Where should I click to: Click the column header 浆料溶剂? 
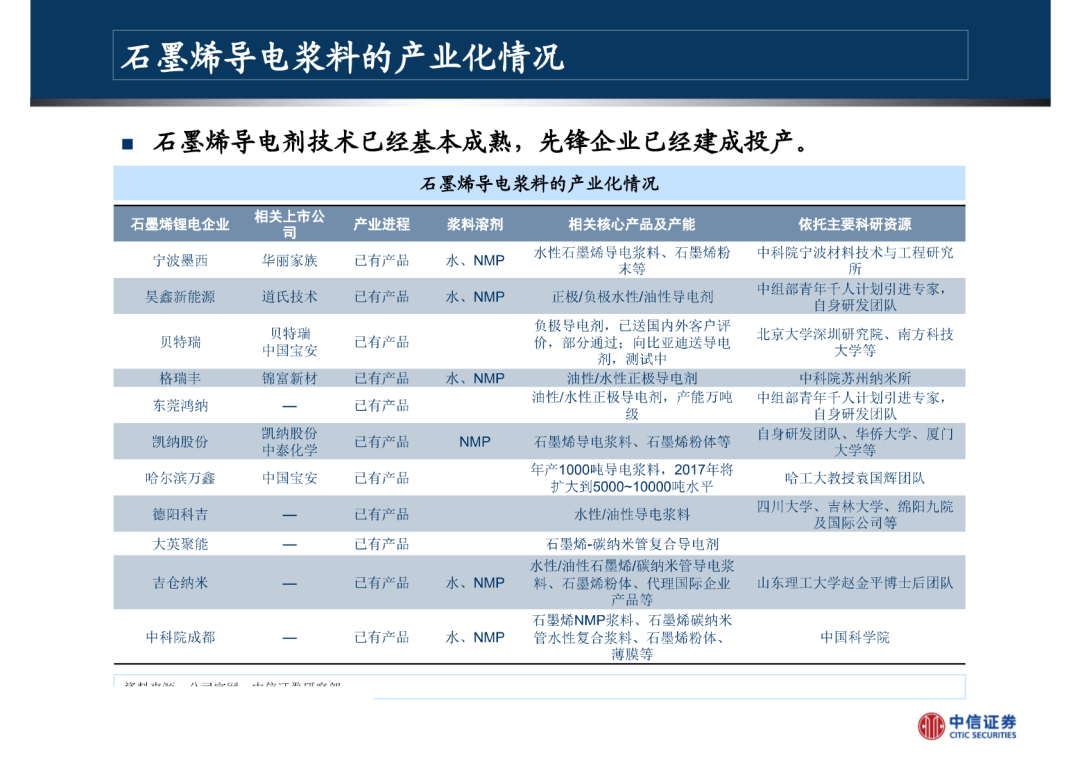(475, 225)
